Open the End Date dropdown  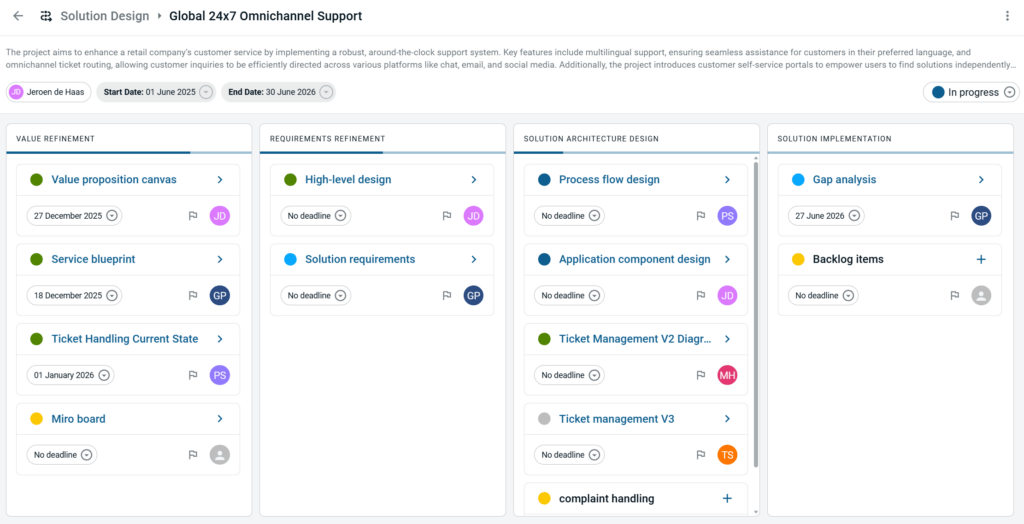(326, 92)
